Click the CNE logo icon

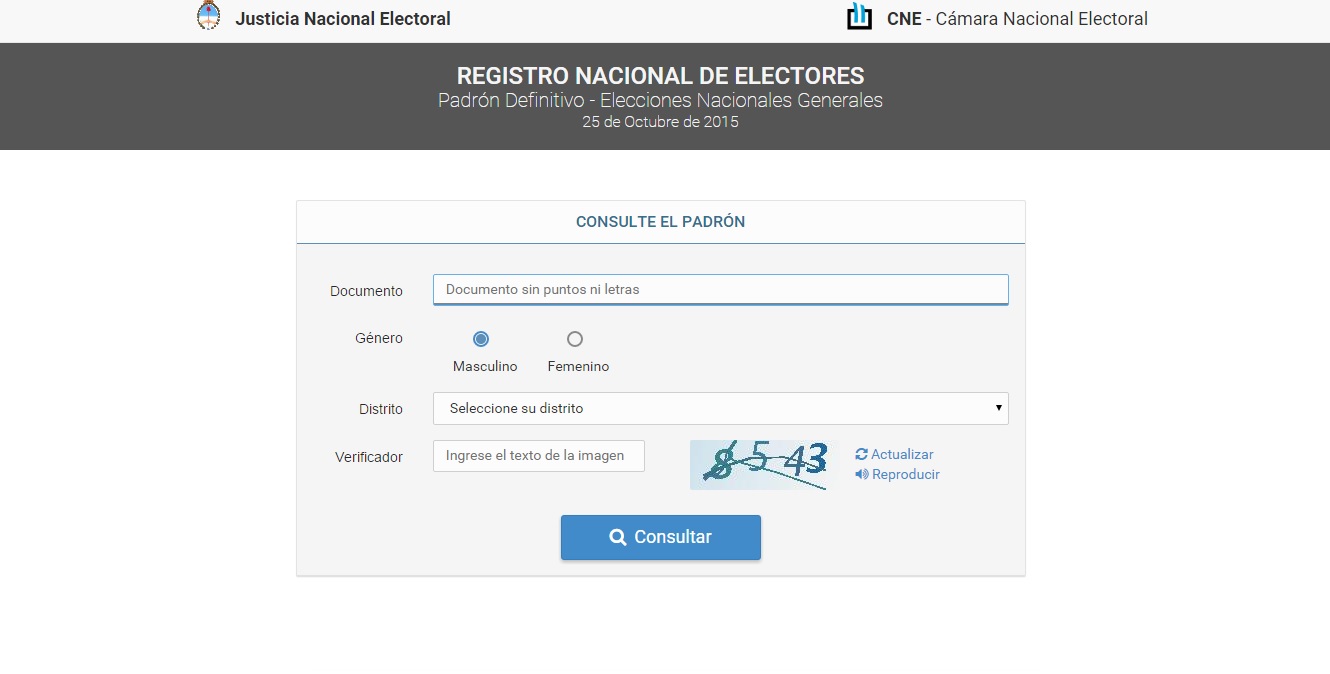coord(859,17)
